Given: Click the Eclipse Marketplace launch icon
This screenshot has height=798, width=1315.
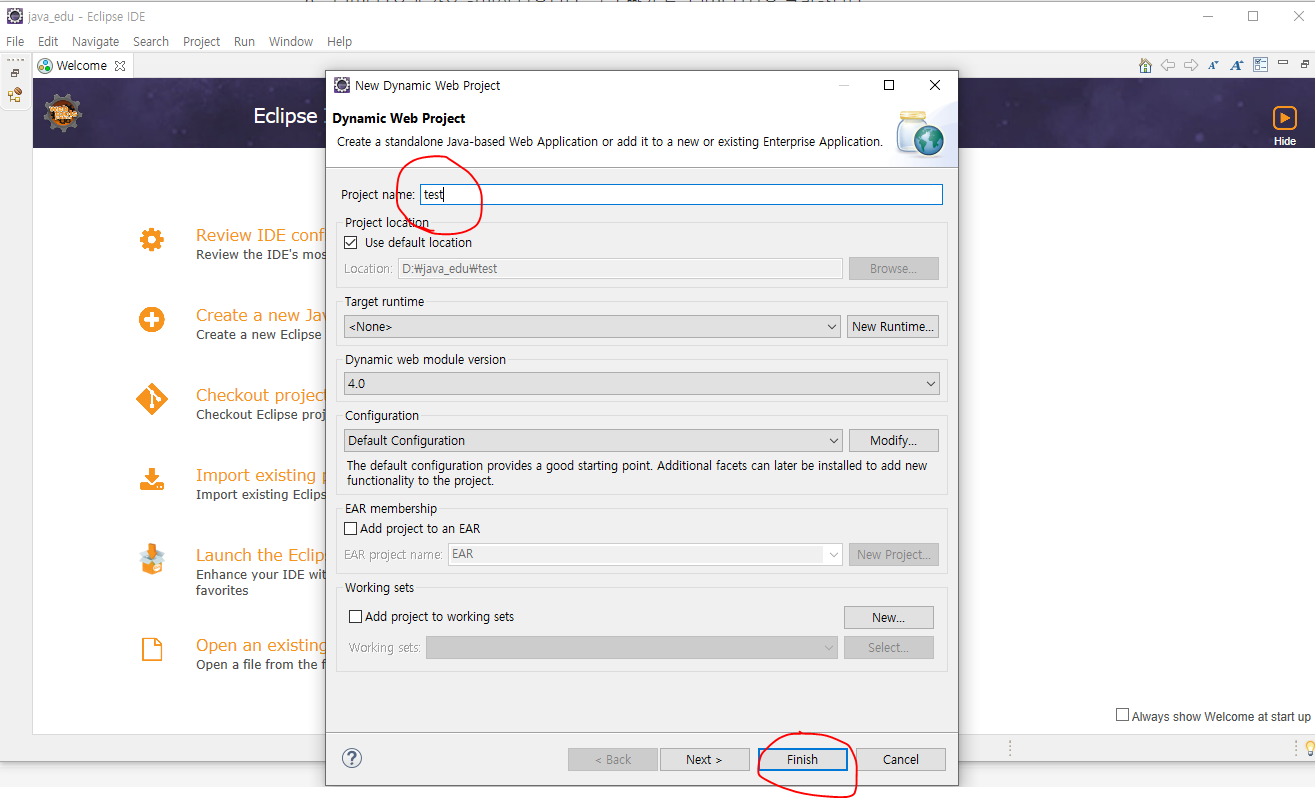Looking at the screenshot, I should (152, 560).
